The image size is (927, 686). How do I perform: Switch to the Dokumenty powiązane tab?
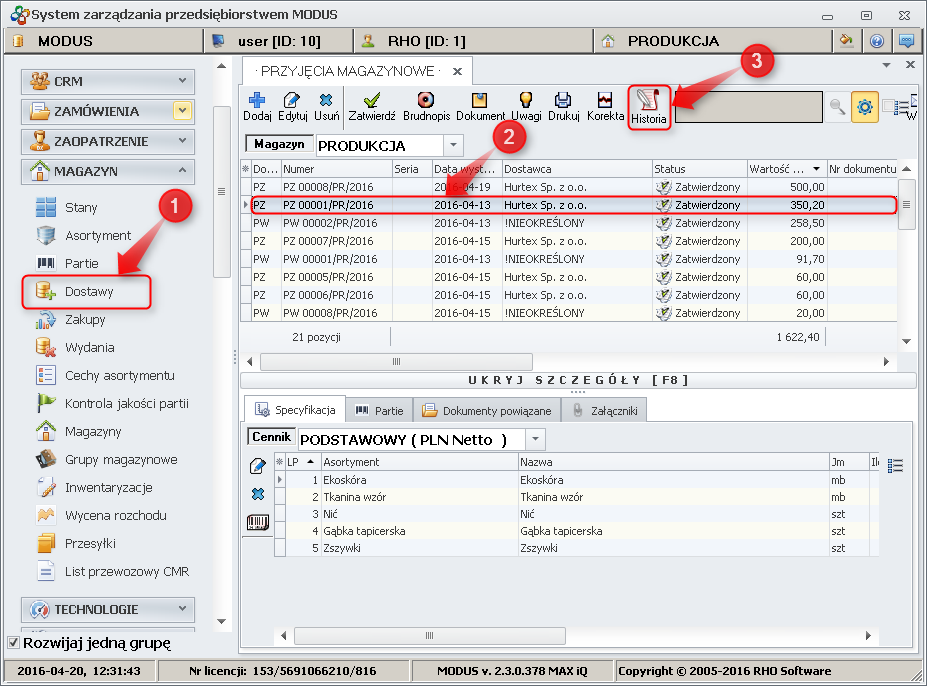click(486, 410)
